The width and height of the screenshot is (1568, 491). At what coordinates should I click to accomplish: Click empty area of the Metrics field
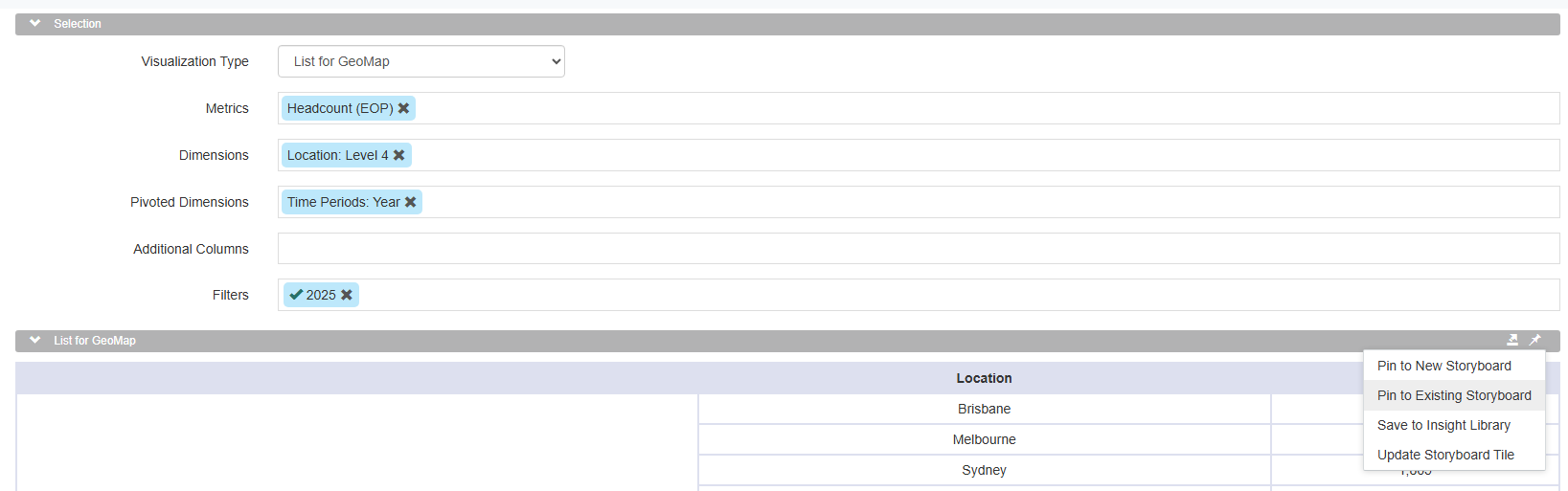click(958, 108)
